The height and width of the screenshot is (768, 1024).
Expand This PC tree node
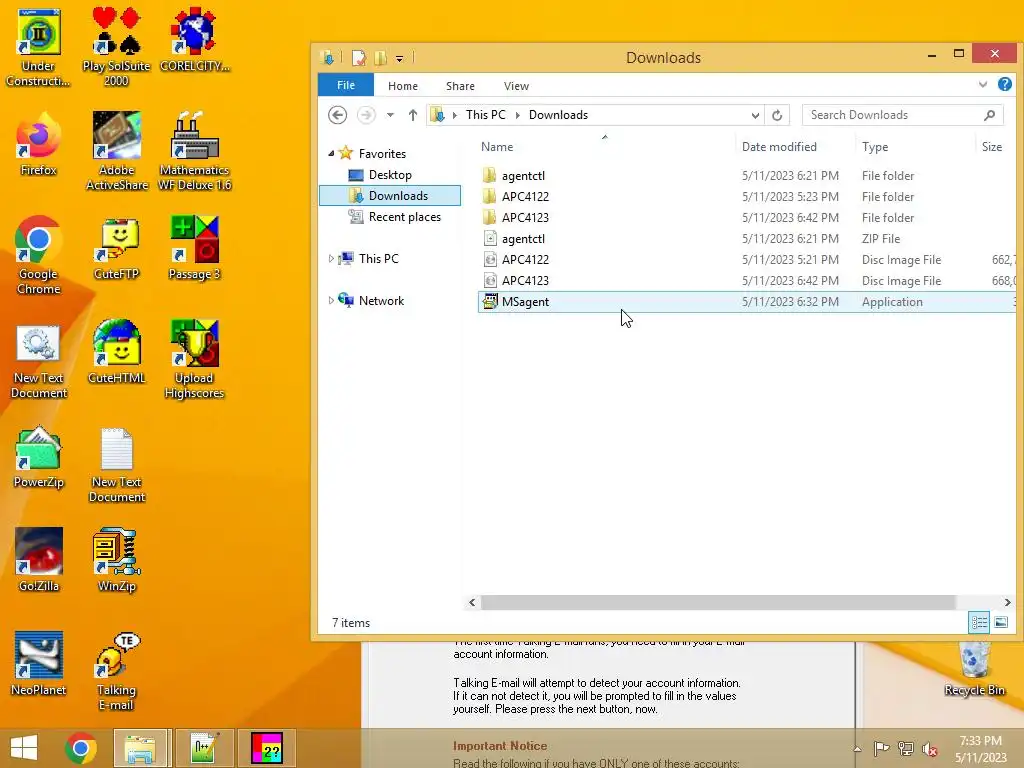coord(331,259)
